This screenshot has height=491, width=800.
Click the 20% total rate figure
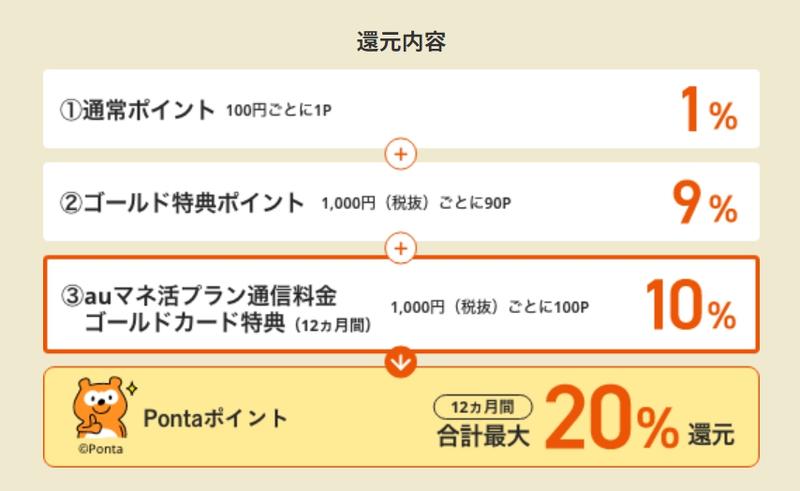[x=612, y=419]
